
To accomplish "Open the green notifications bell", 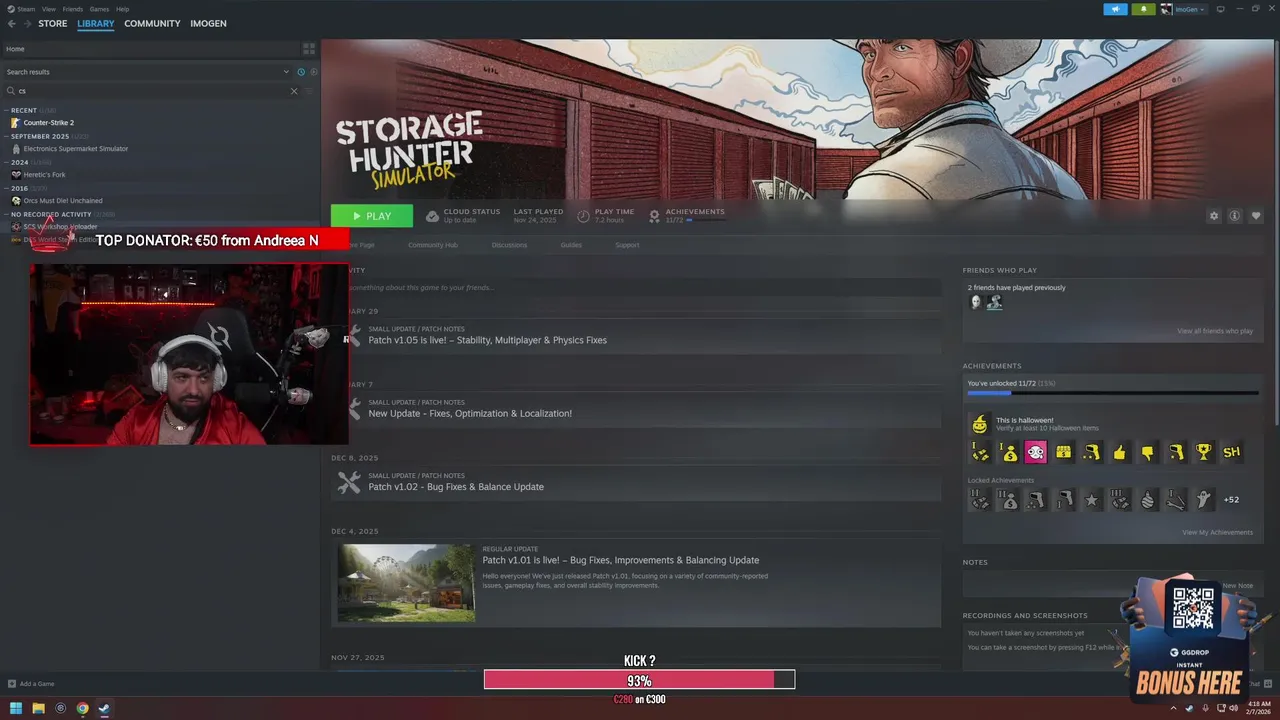I will pos(1143,9).
